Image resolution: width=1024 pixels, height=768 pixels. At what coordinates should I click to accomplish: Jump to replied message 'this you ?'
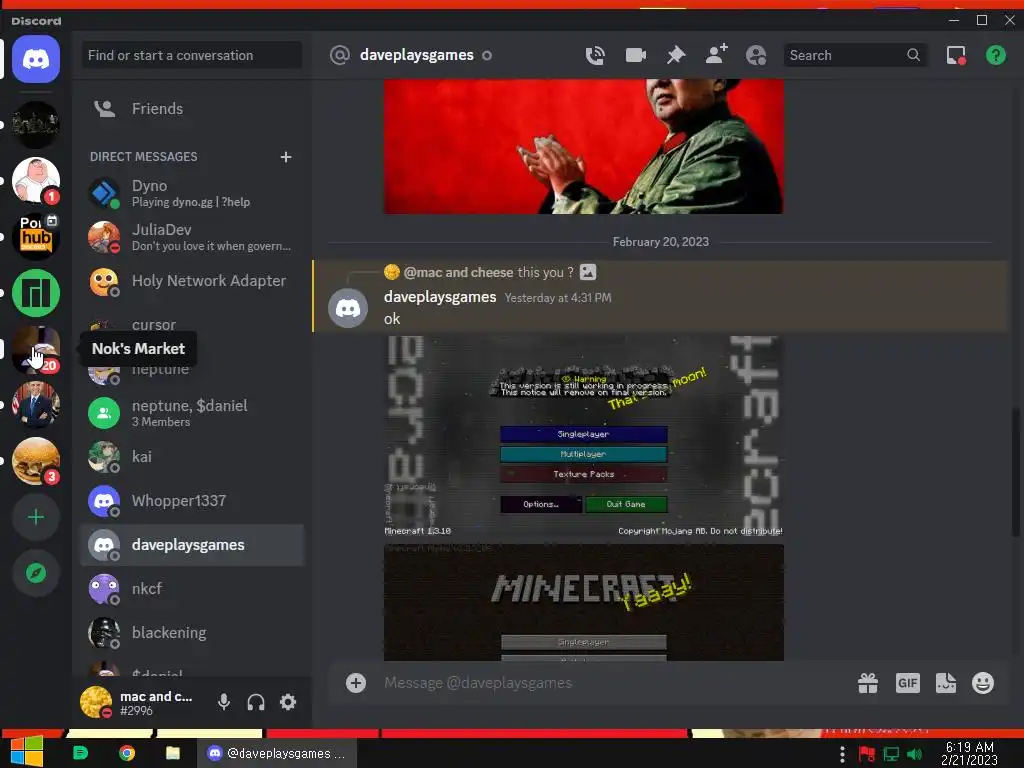click(545, 272)
